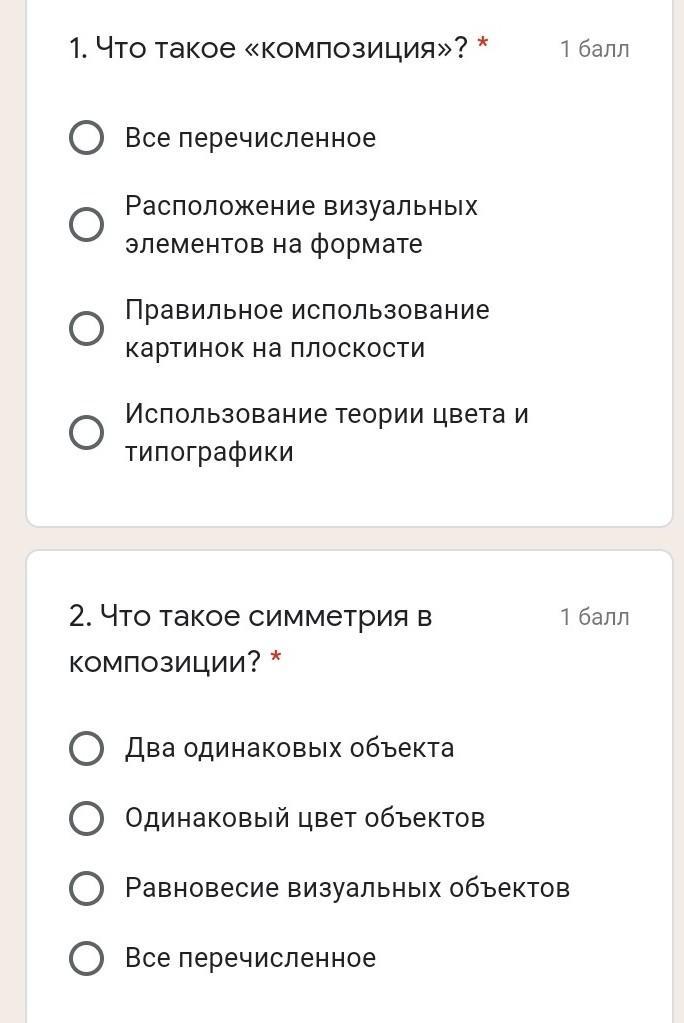Click label text «Расположение визуальных элементов на формате»
684x1023 pixels.
(302, 224)
